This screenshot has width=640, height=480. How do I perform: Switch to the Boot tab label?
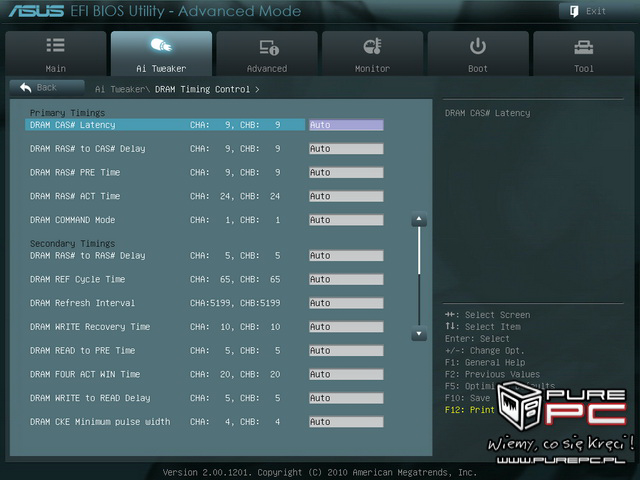coord(478,69)
